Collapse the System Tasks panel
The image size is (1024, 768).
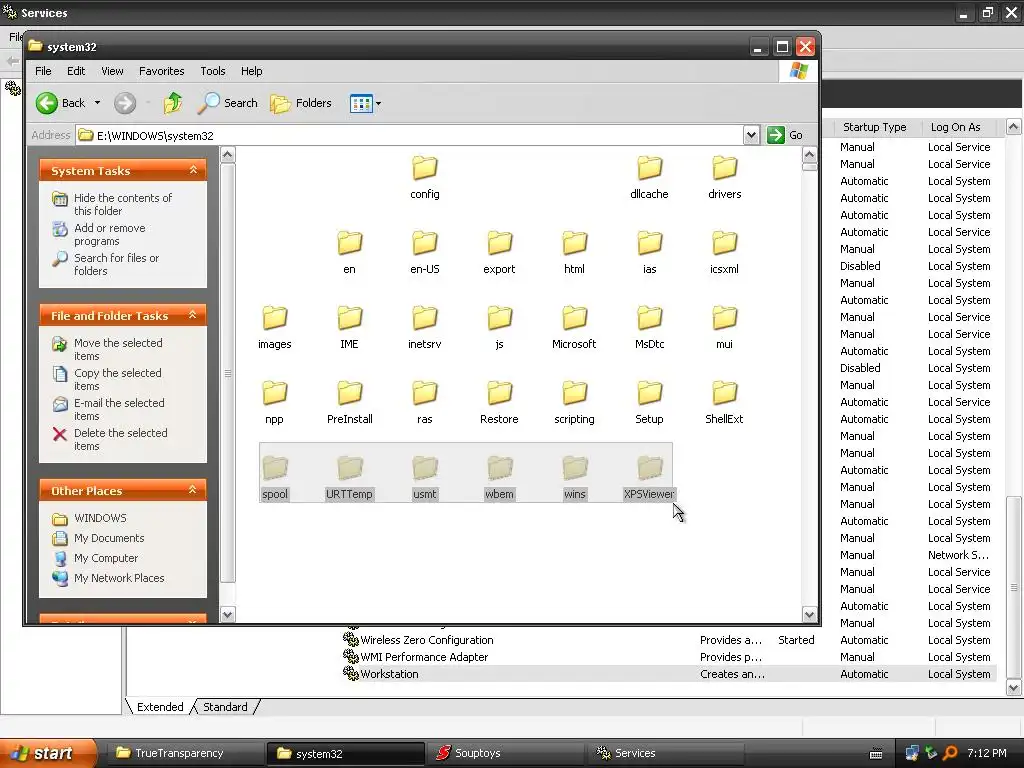tap(193, 170)
